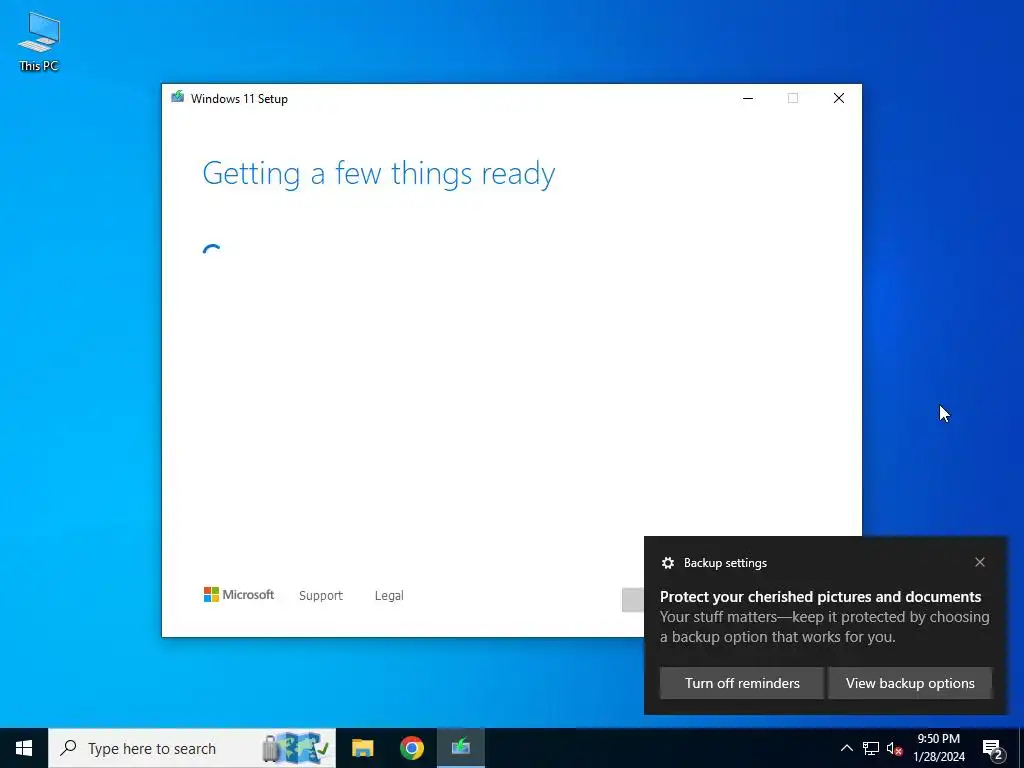
Task: Click View backup options button
Action: (910, 683)
